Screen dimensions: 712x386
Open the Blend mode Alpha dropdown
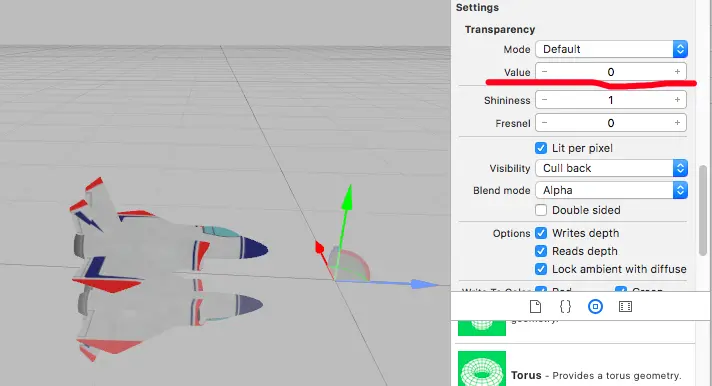pyautogui.click(x=612, y=190)
